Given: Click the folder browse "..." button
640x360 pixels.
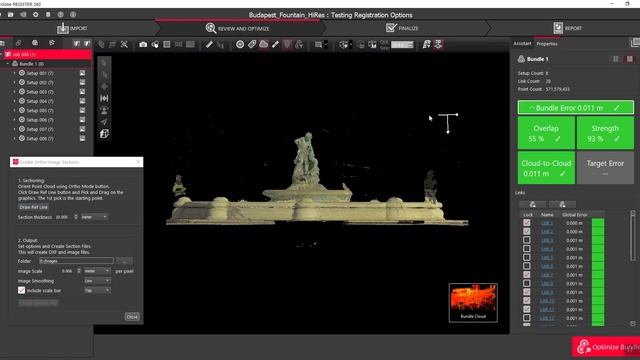Looking at the screenshot, I should [x=124, y=261].
